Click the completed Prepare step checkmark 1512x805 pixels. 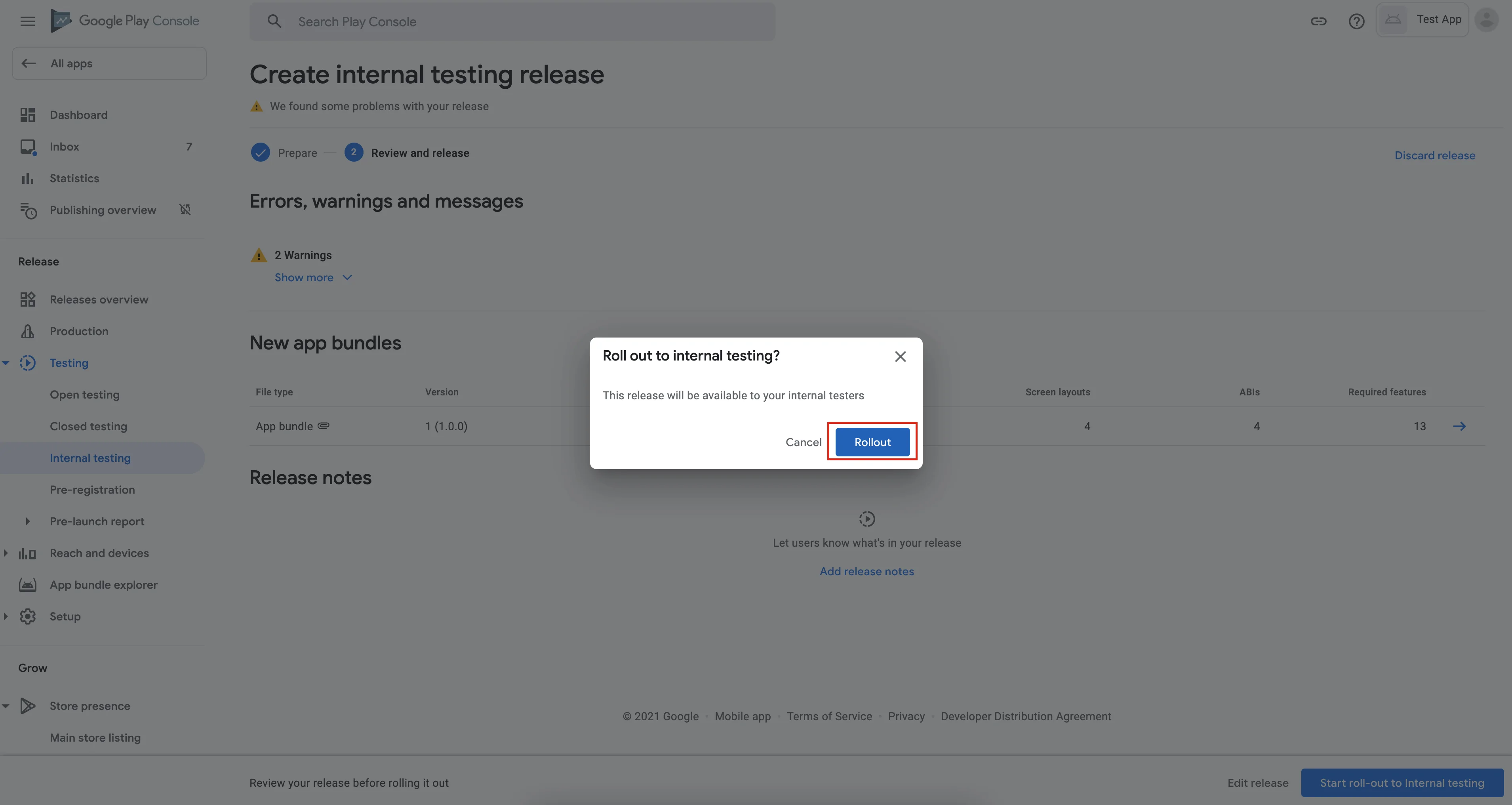[x=260, y=153]
